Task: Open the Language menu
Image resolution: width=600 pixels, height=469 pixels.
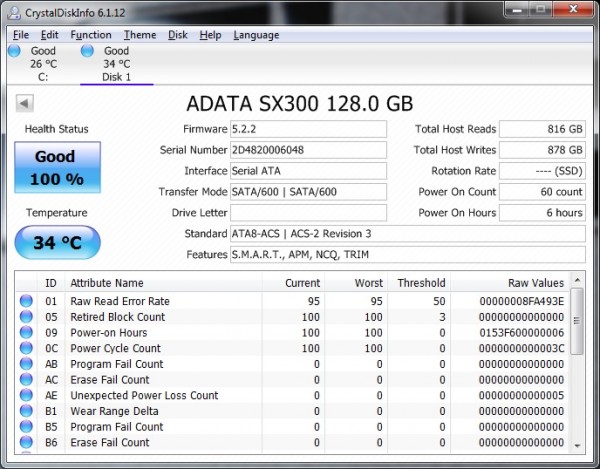Action: [x=256, y=35]
